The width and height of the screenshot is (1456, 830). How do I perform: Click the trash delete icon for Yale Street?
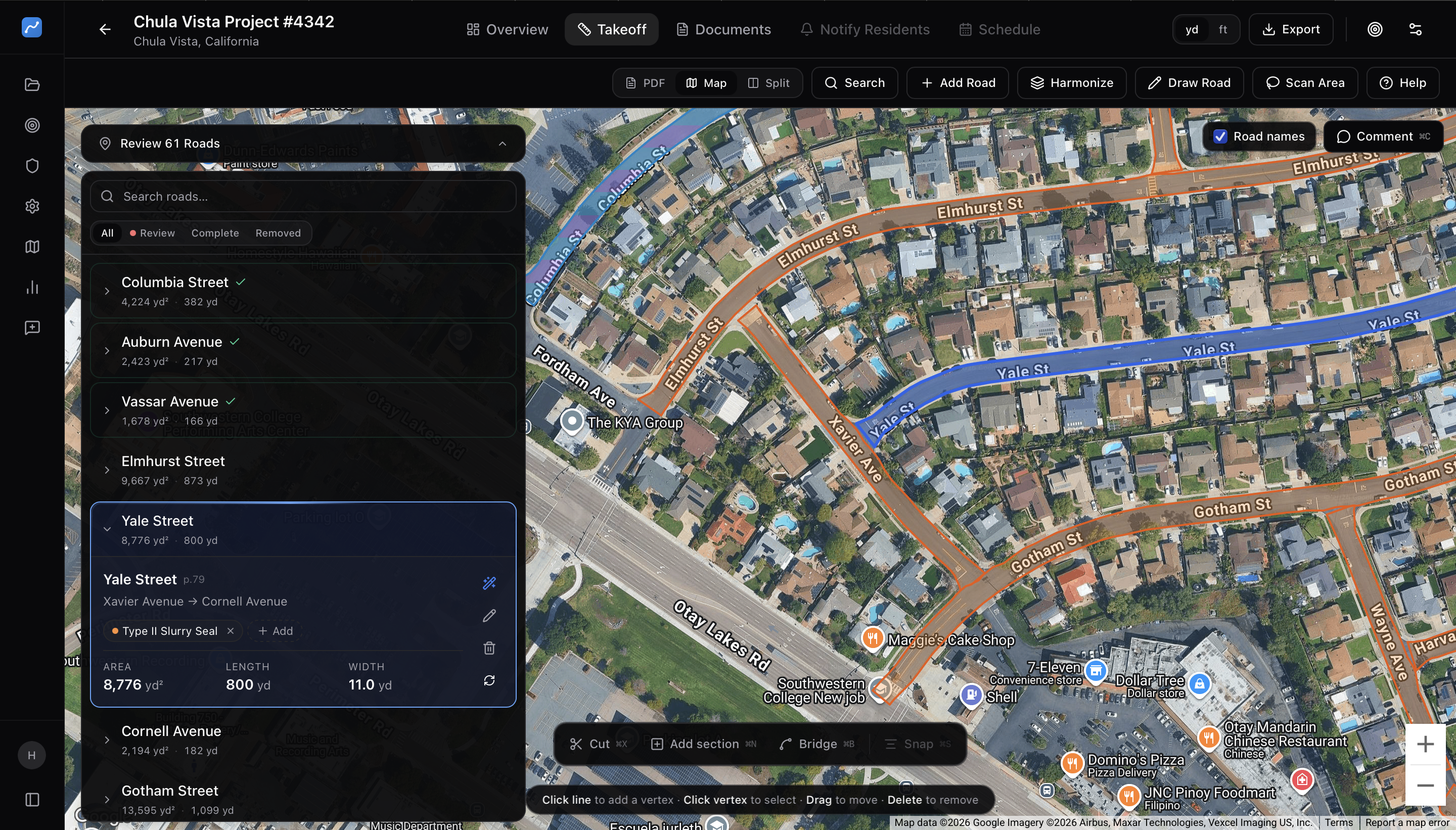tap(489, 648)
